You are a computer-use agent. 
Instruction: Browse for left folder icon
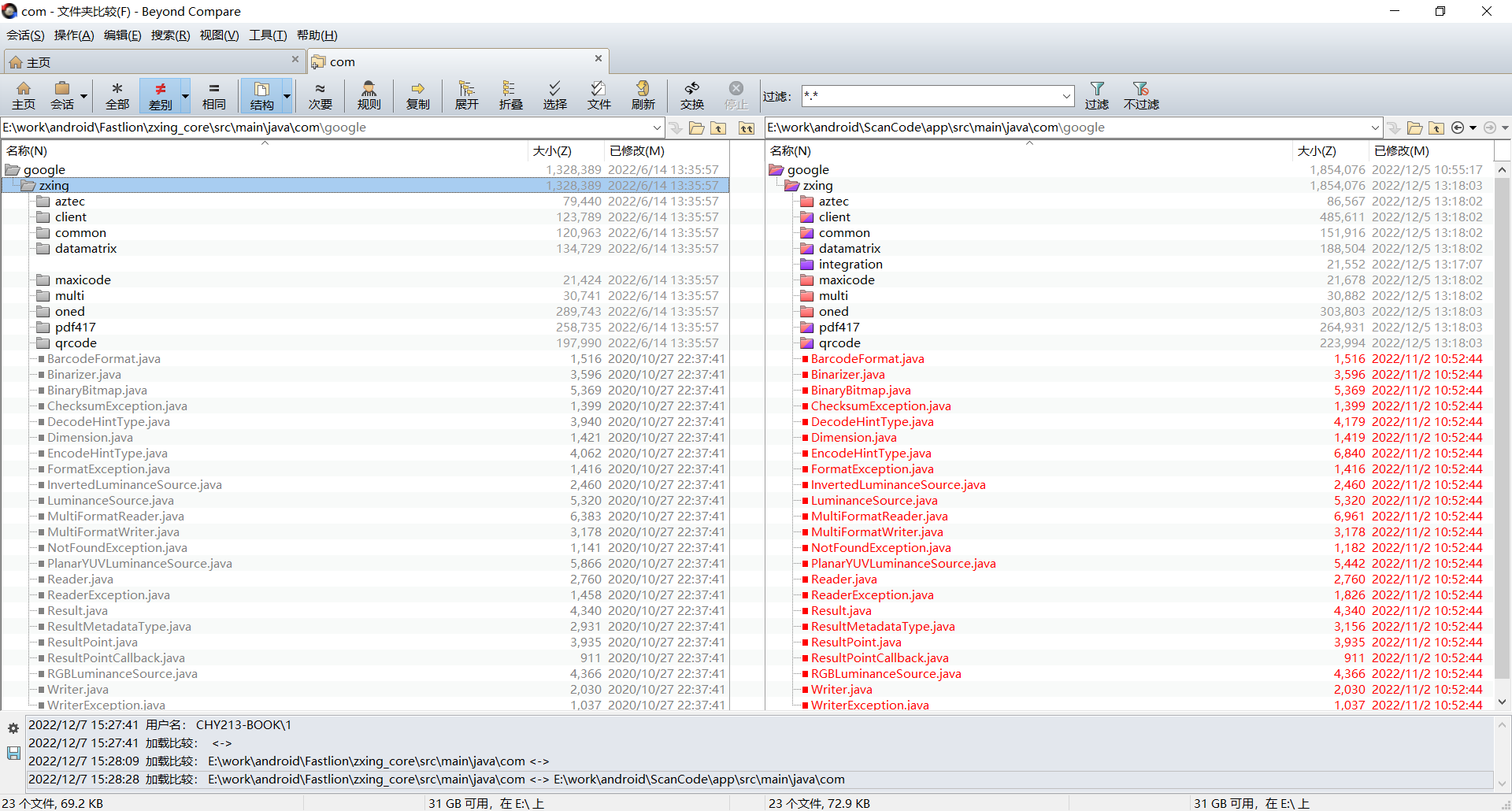coord(697,128)
